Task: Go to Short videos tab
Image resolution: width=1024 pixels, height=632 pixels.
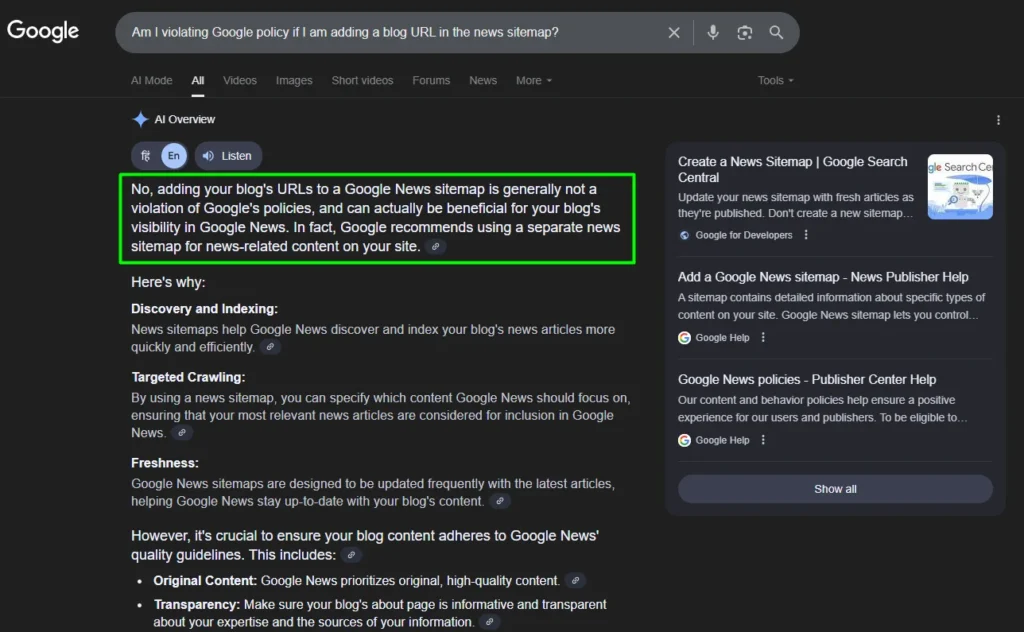Action: click(x=362, y=80)
